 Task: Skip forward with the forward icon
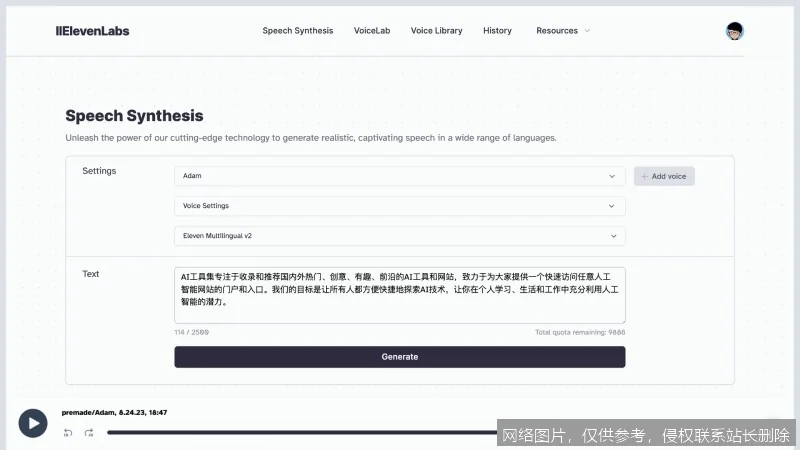[89, 433]
